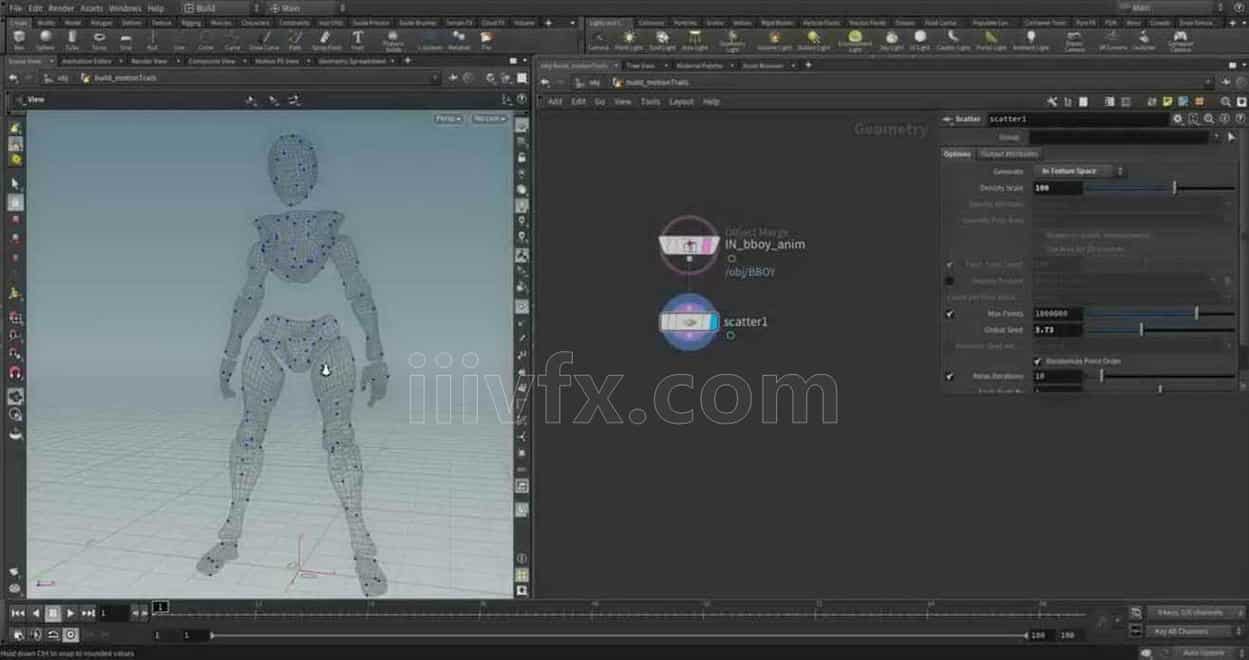Select the Tube shelf tool

[72, 40]
